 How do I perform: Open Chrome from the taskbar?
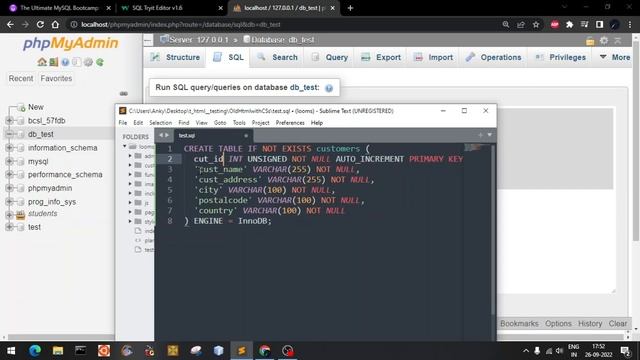tap(264, 351)
